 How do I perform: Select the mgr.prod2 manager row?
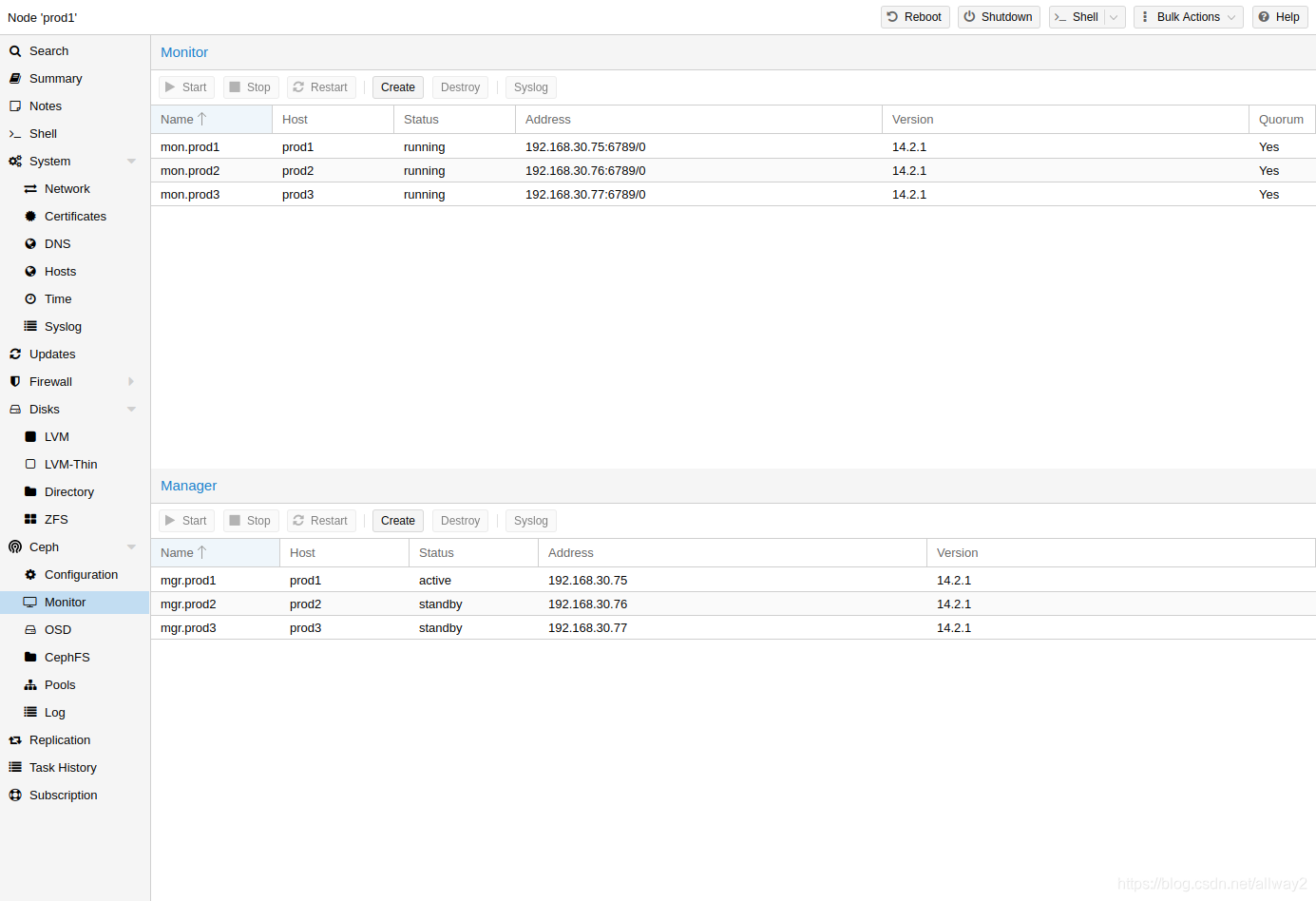pyautogui.click(x=734, y=604)
